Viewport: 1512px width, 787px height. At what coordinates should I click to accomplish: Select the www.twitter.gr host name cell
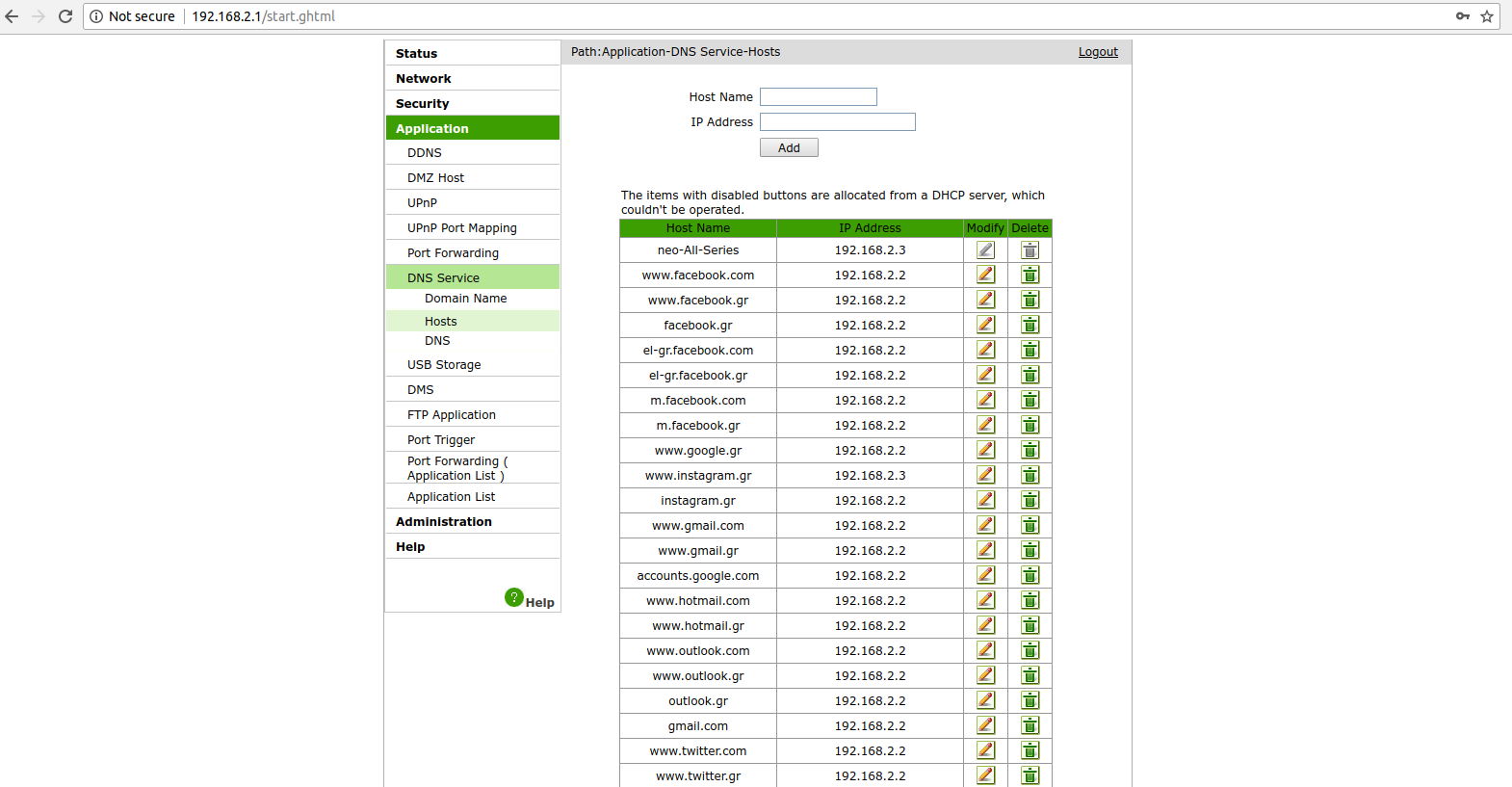[698, 775]
